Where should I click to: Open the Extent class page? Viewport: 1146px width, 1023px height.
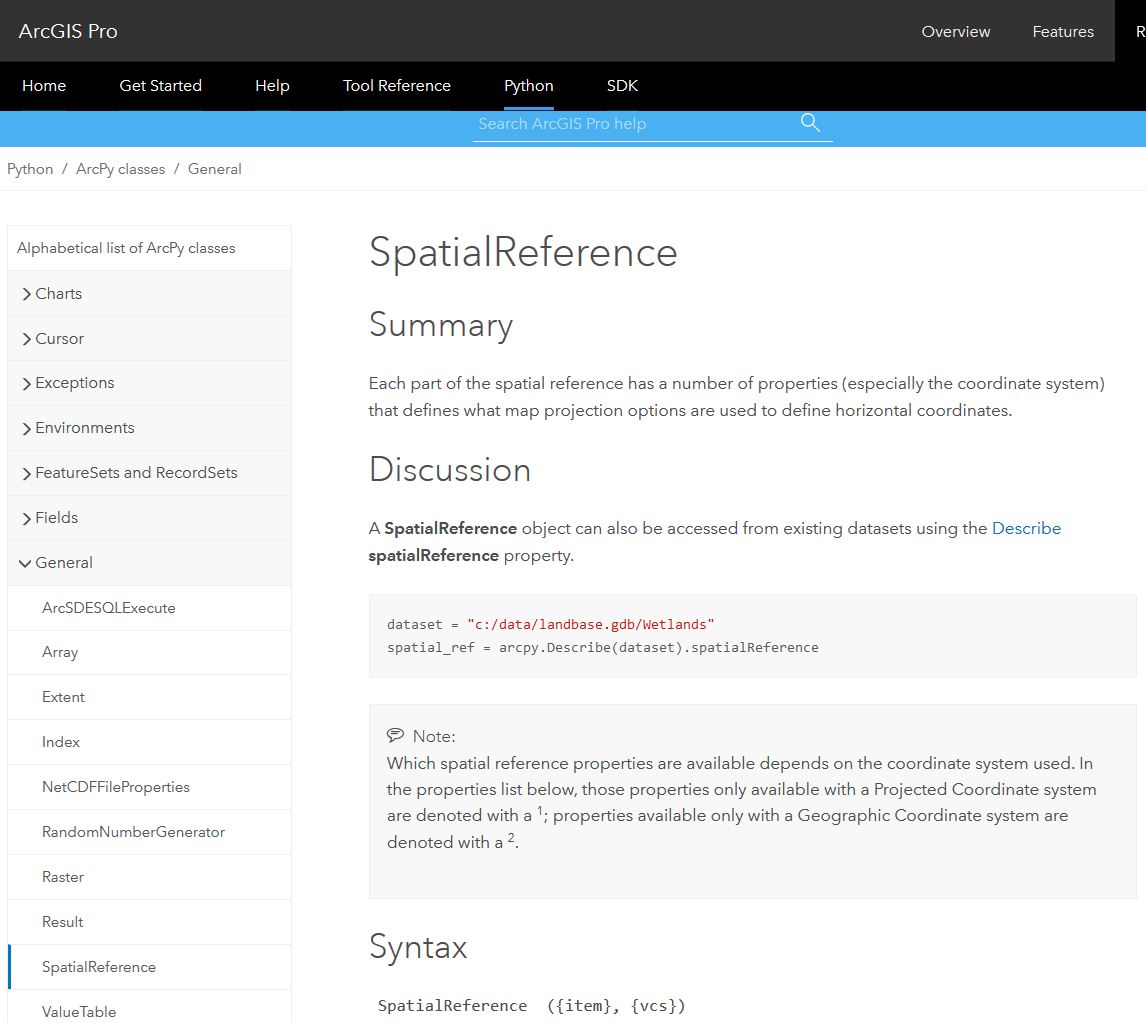pos(149,697)
